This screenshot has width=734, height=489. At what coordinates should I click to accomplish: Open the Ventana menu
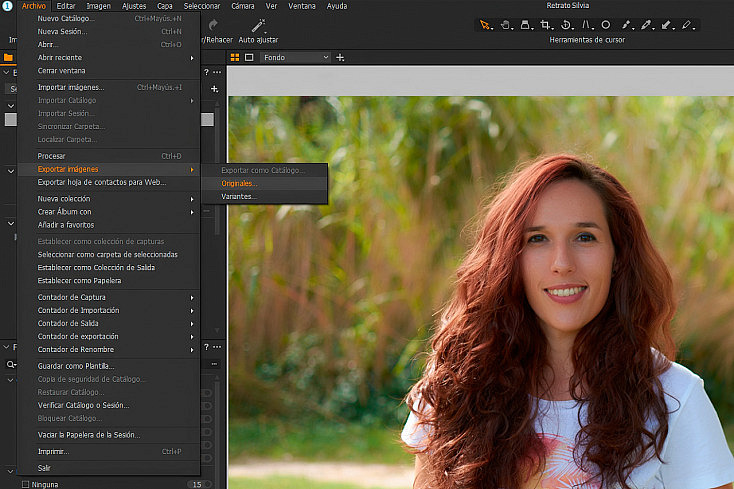tap(301, 6)
